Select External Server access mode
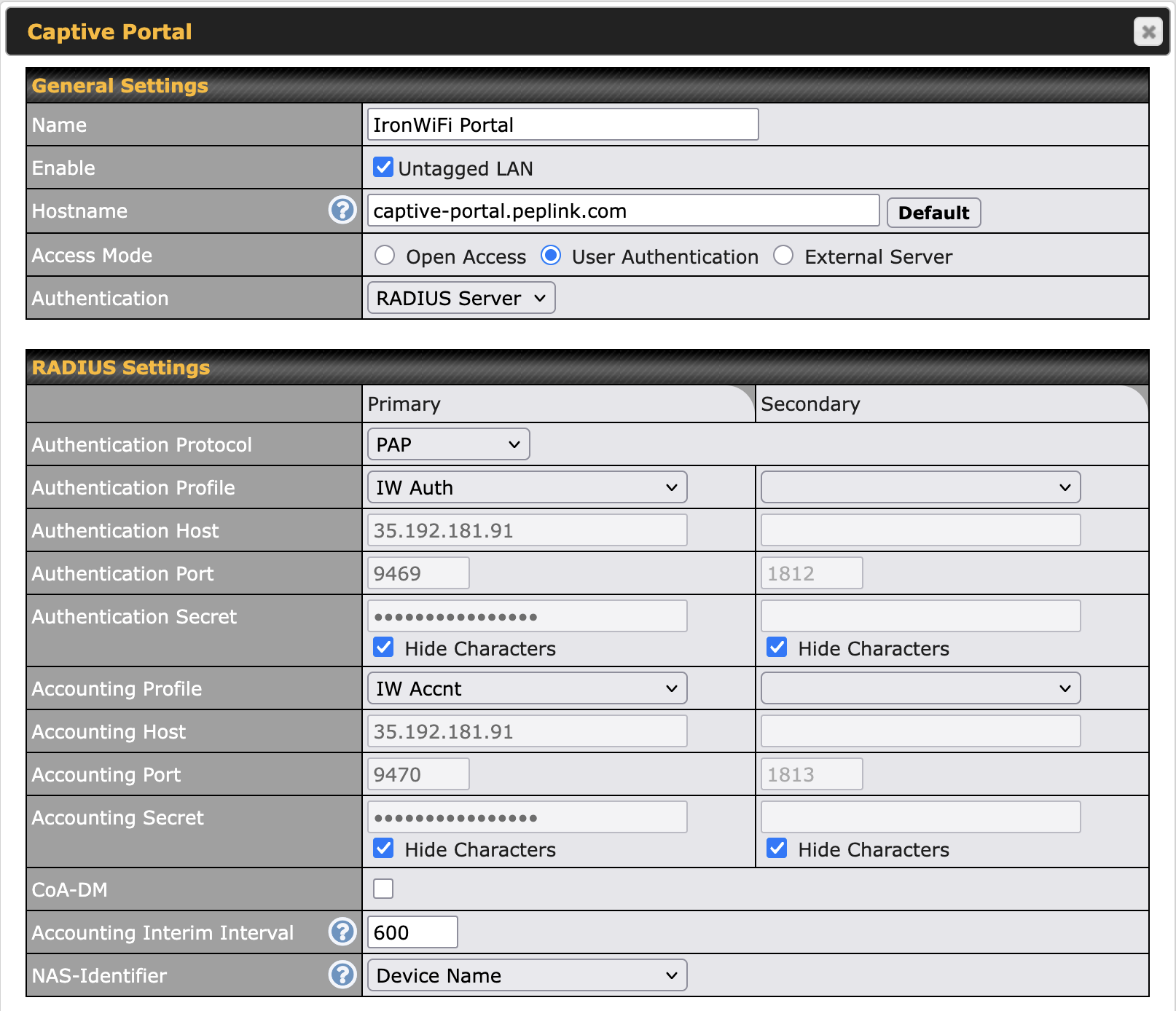Viewport: 1176px width, 1011px height. [783, 256]
